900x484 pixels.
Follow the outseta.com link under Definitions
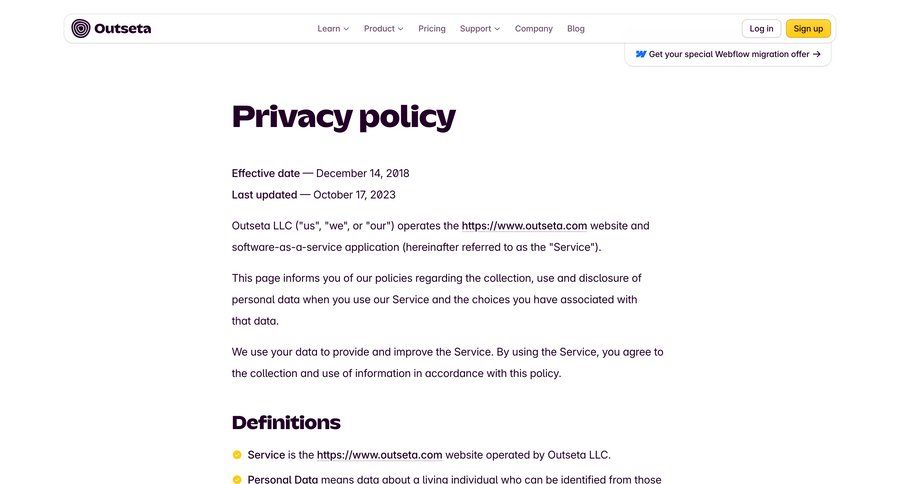[x=379, y=455]
